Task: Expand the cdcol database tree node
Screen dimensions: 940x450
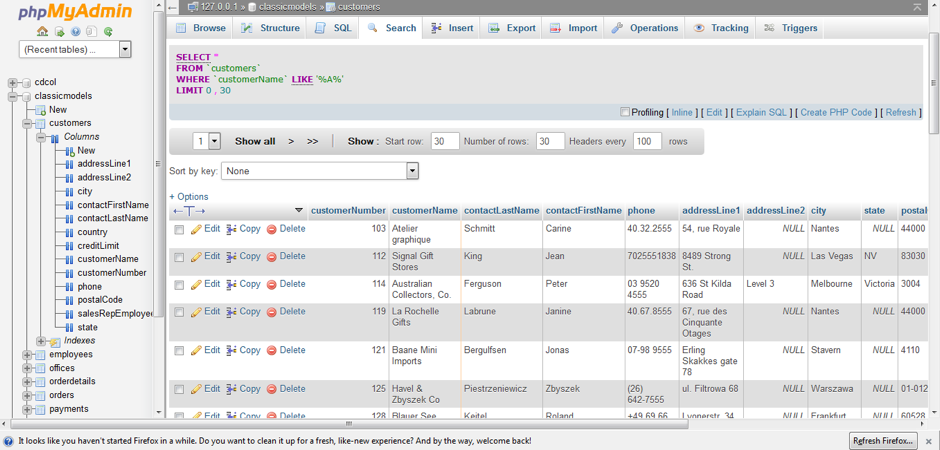Action: [12, 83]
